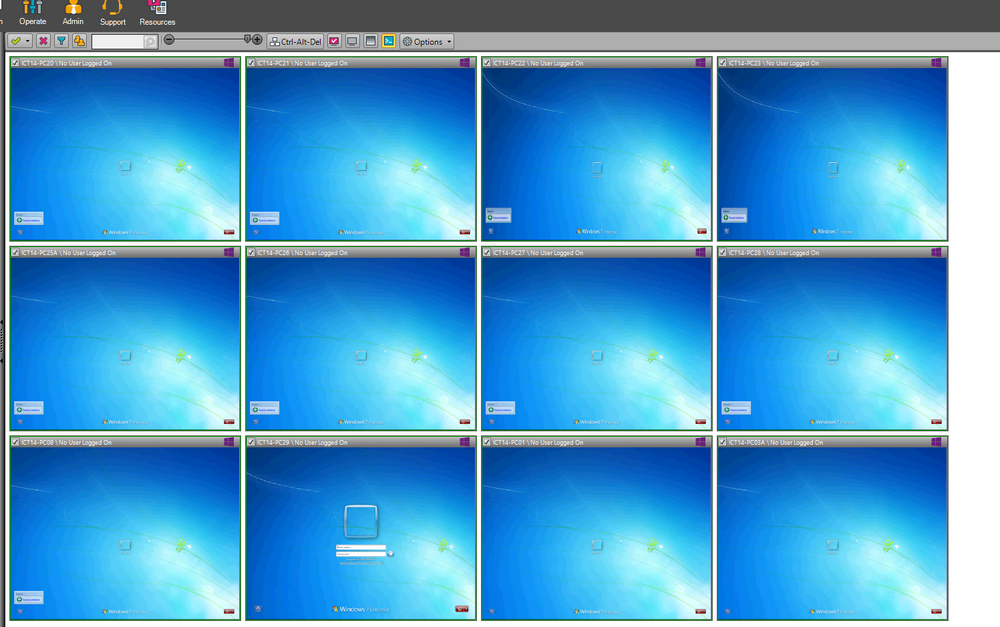Click the grey monitor toolbar icon
This screenshot has width=1000, height=627.
[352, 41]
